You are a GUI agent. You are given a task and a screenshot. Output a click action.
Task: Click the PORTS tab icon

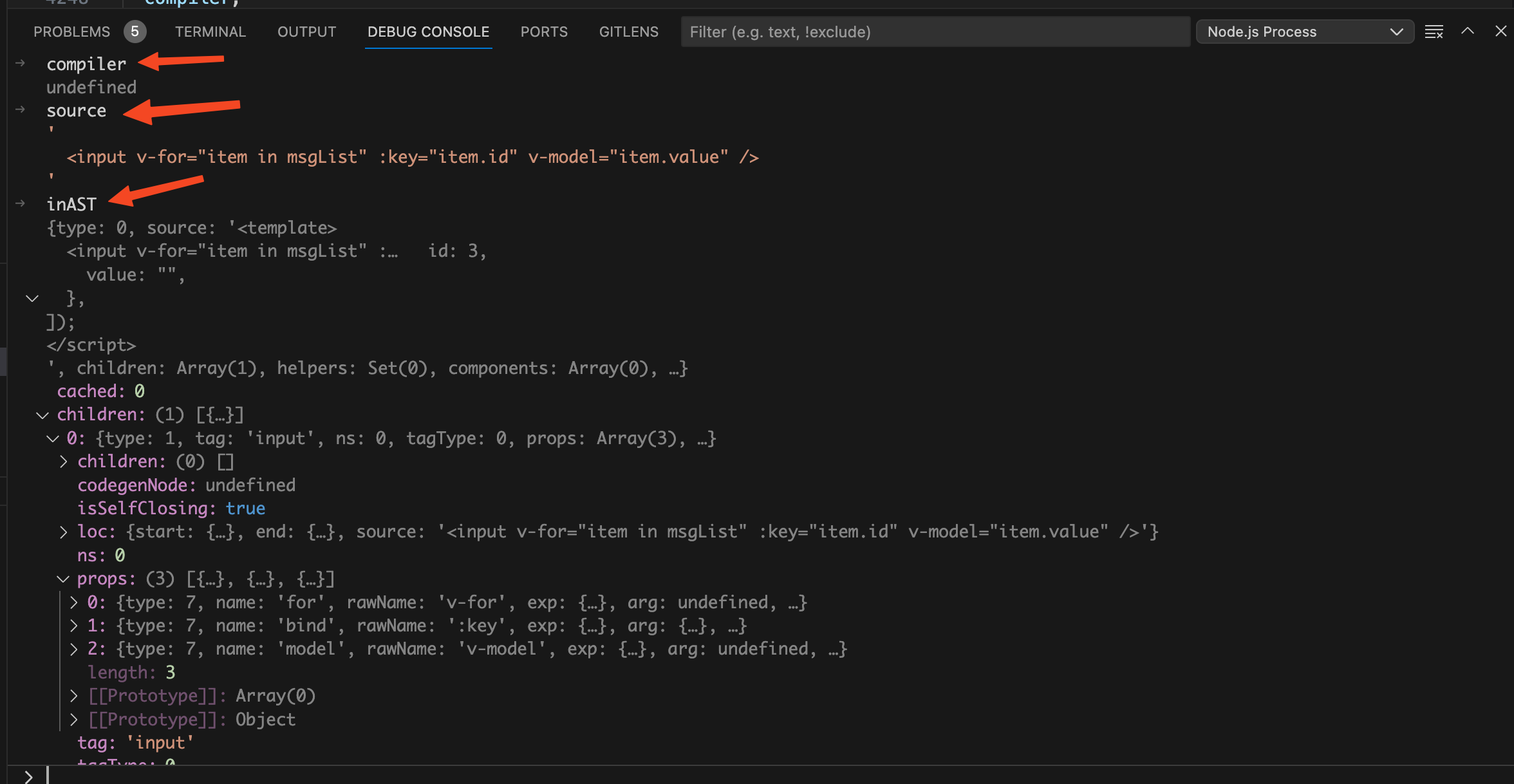(543, 31)
